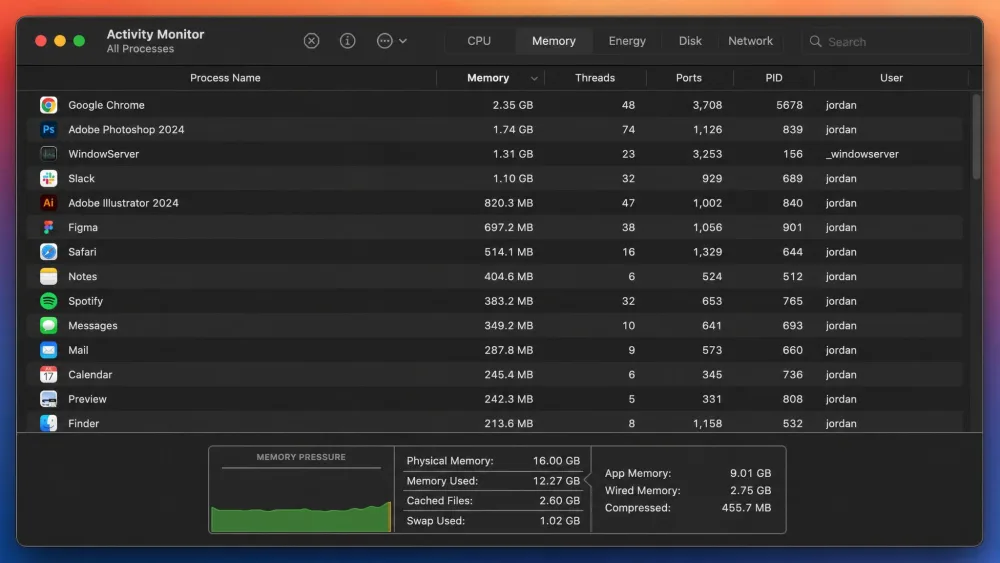This screenshot has height=563, width=1000.
Task: Click the Compressed 455.7 MB value
Action: point(746,508)
